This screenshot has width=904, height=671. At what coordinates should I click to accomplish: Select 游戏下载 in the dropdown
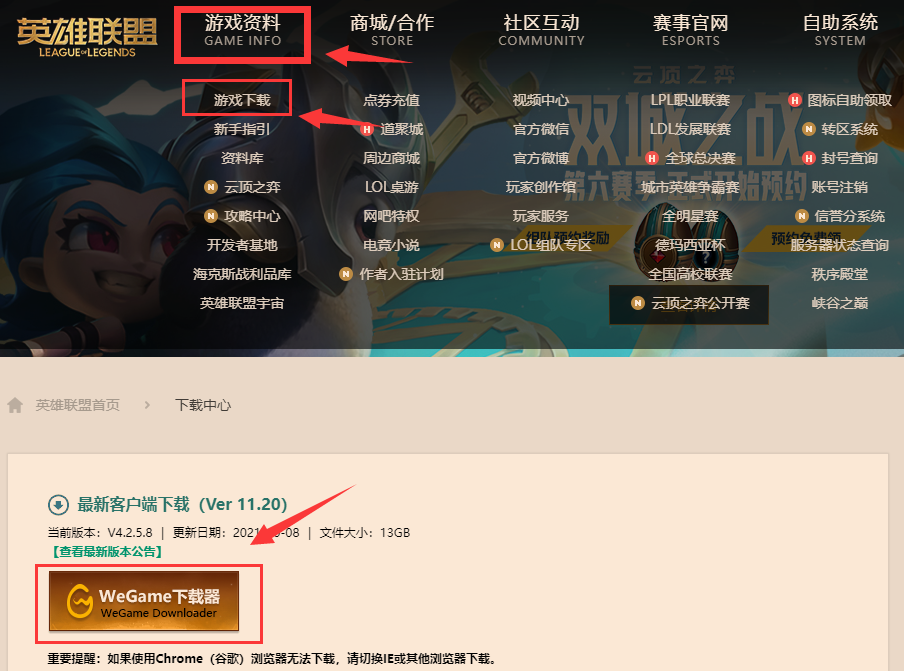click(x=242, y=100)
